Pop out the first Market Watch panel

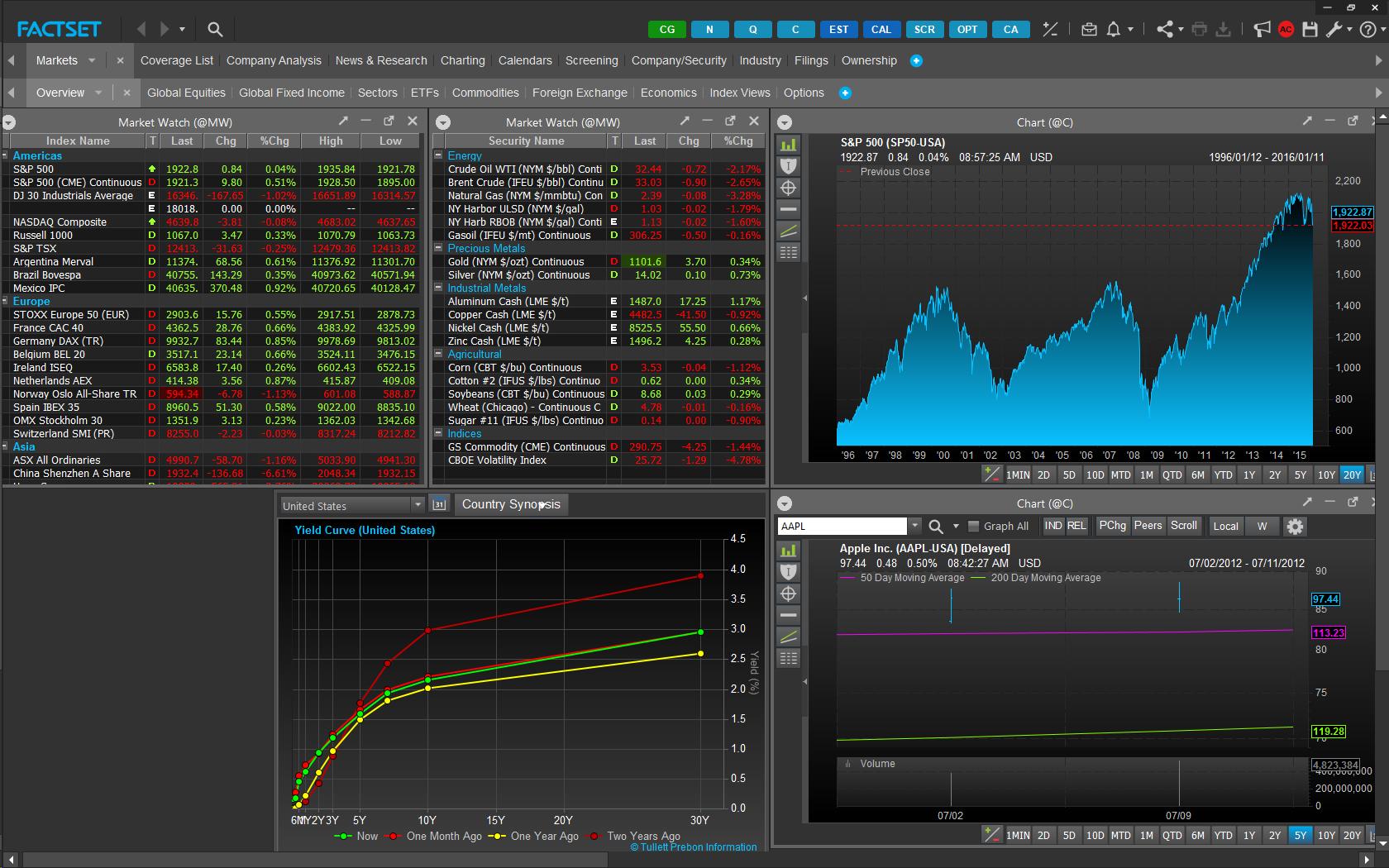[x=389, y=121]
